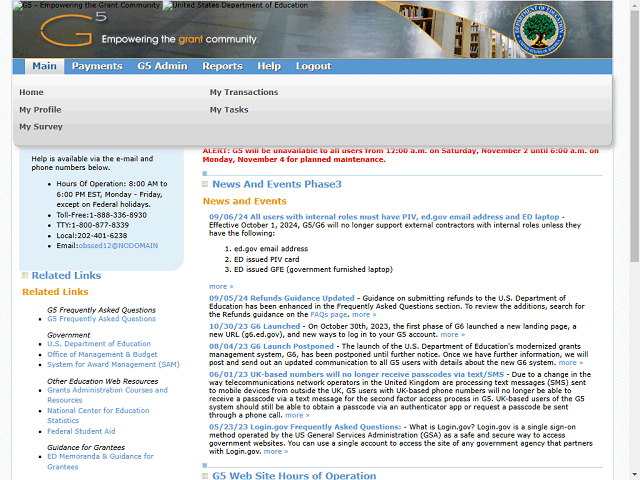Screen dimensions: 640x480
Task: Open the Main menu tab
Action: pyautogui.click(x=44, y=66)
